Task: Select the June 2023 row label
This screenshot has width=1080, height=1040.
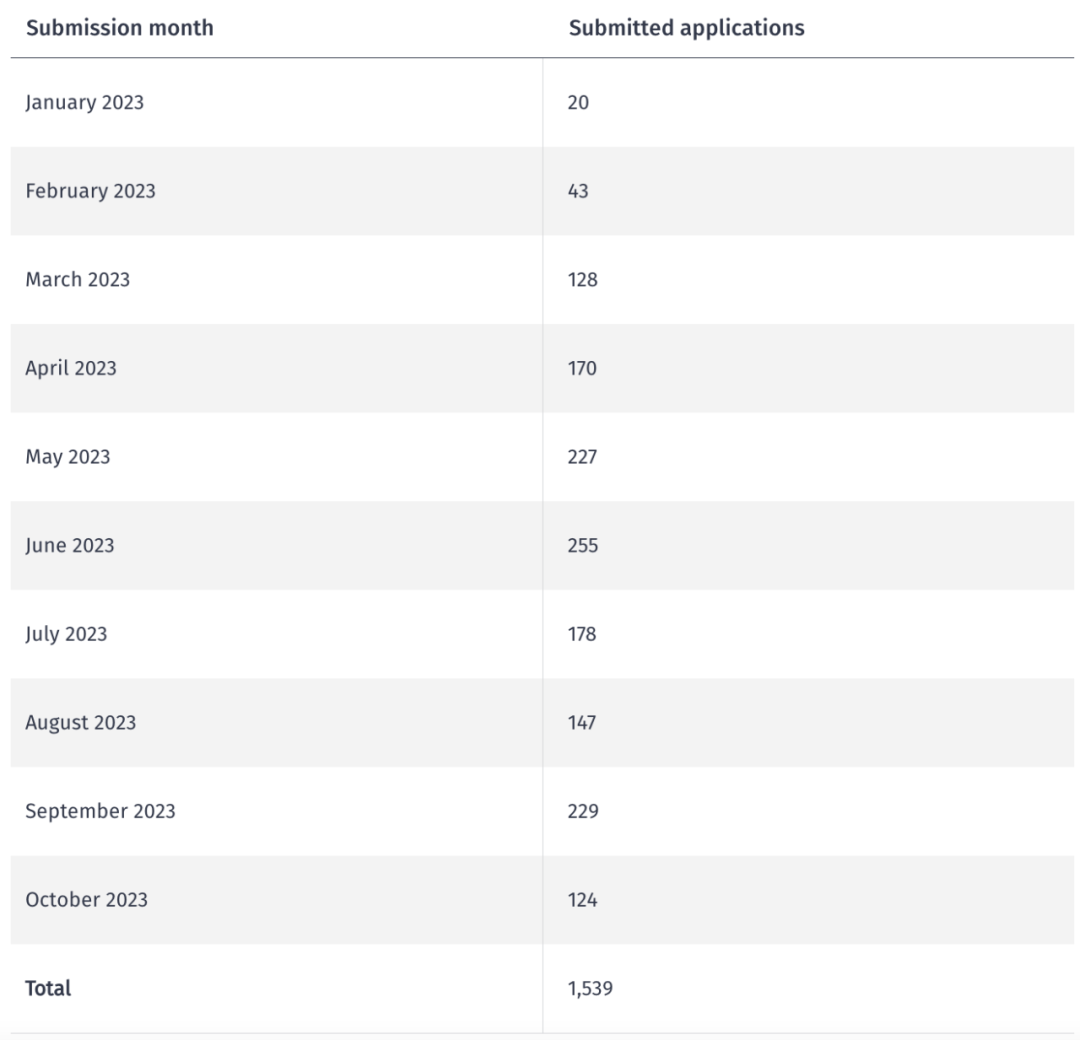Action: 70,545
